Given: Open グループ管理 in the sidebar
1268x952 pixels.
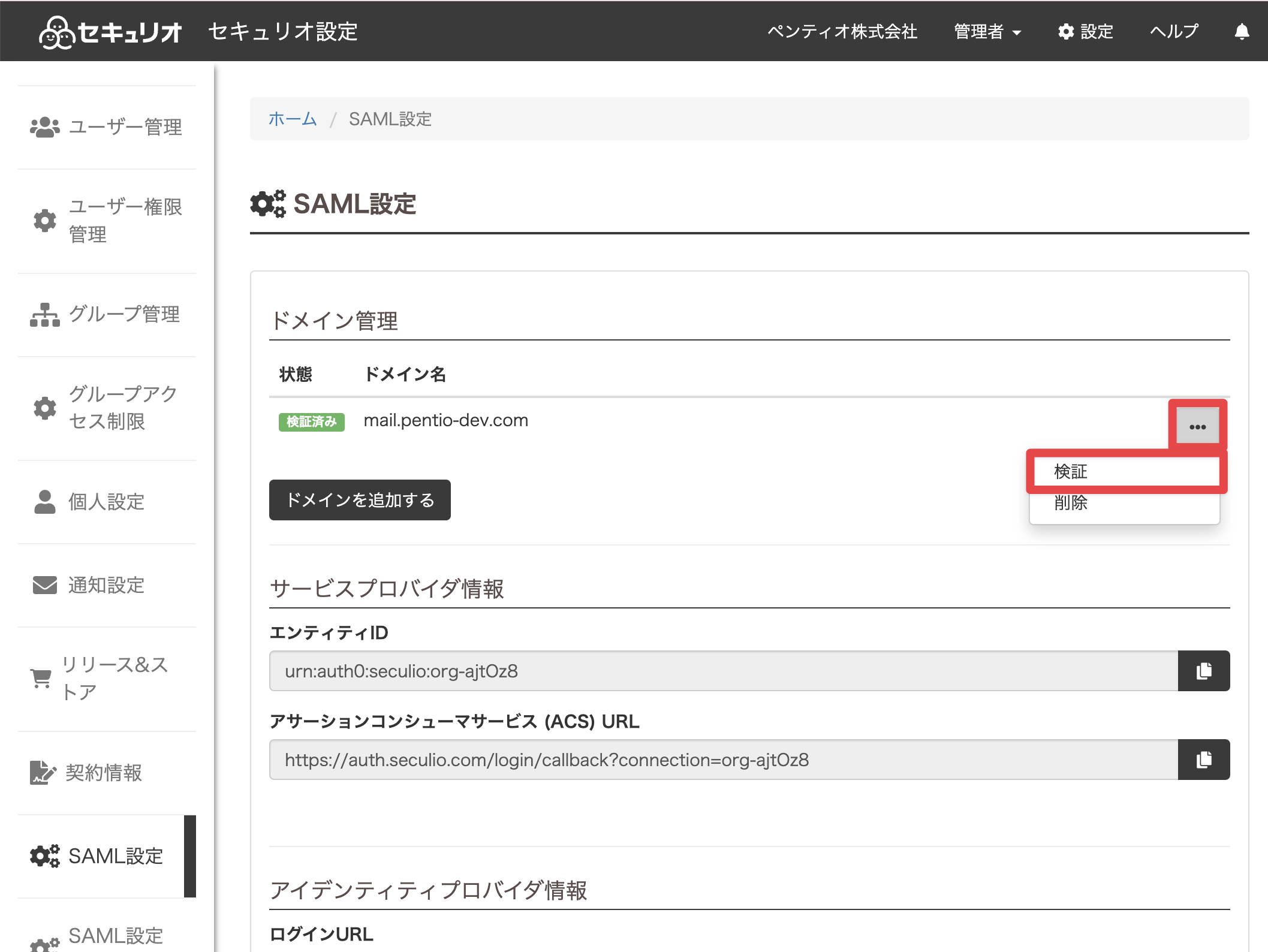Looking at the screenshot, I should pos(107,315).
